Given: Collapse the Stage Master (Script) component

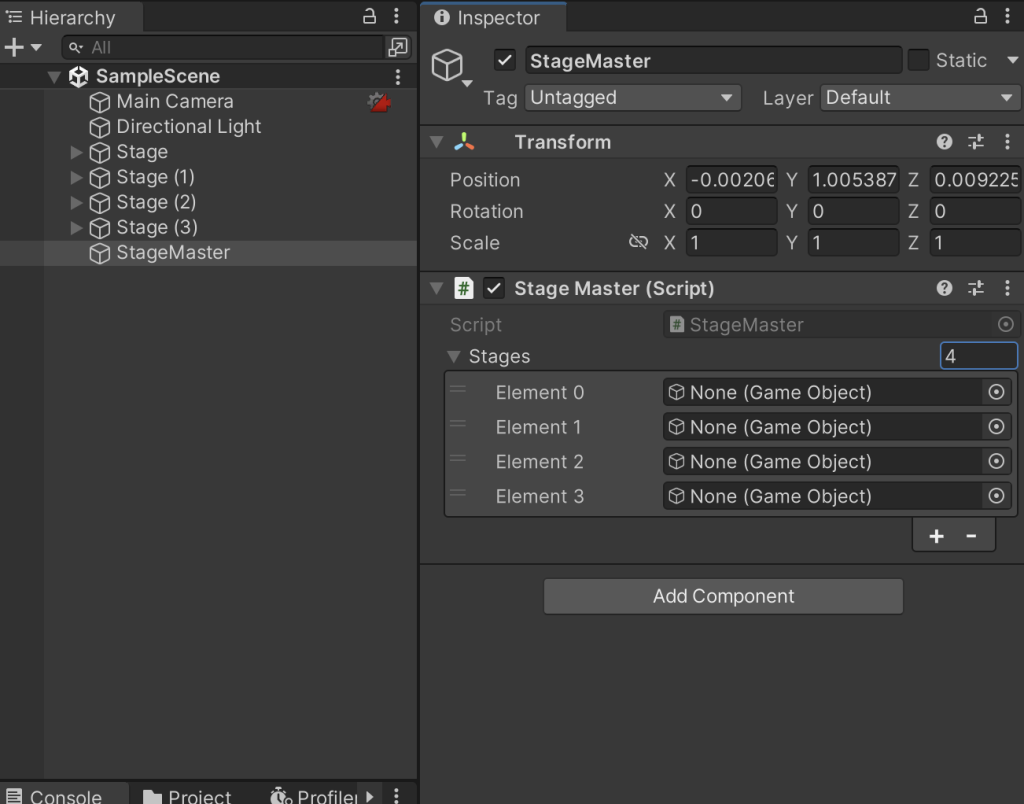Looking at the screenshot, I should pyautogui.click(x=436, y=289).
